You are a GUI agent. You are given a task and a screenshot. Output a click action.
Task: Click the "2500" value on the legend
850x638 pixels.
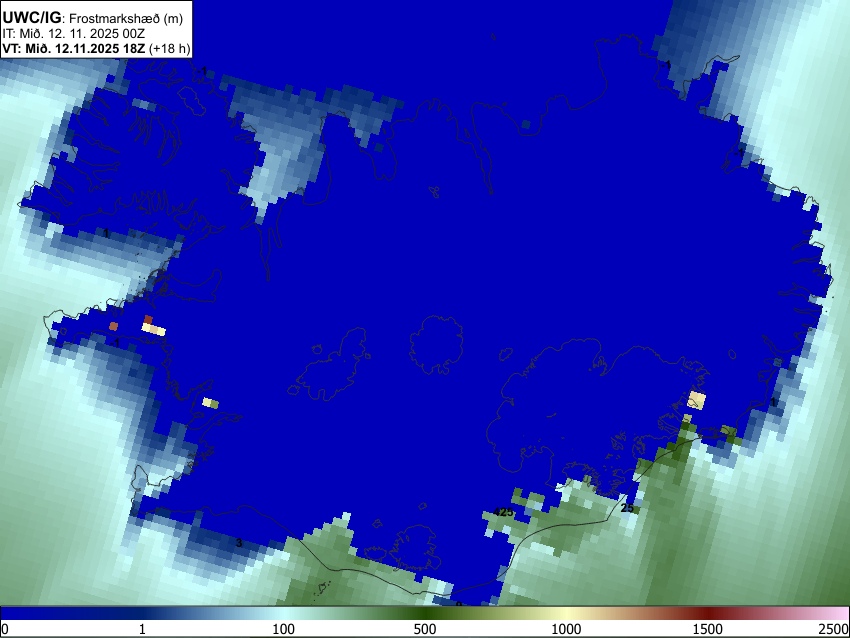pos(834,629)
